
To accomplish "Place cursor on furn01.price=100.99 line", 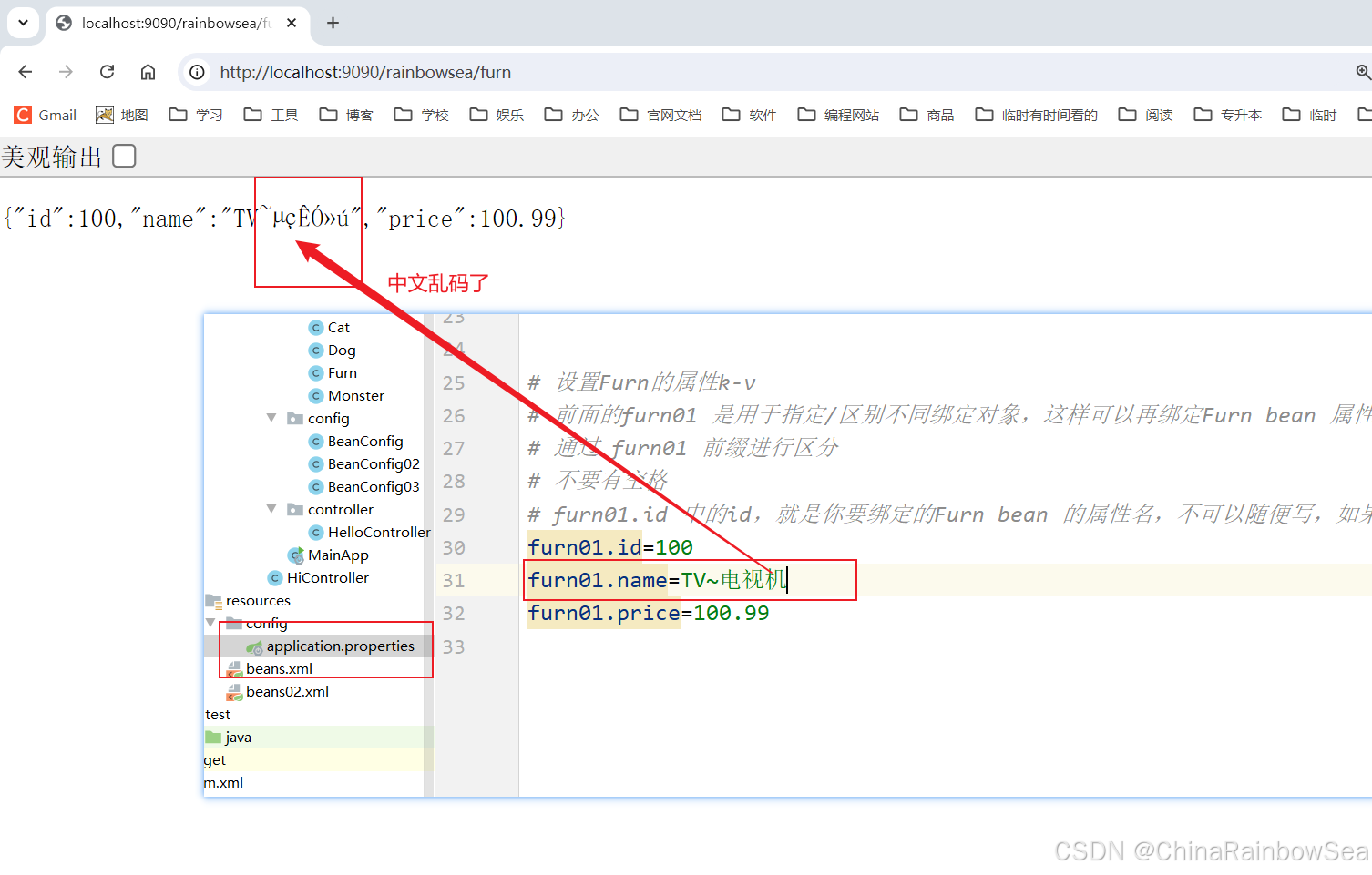I will (649, 613).
